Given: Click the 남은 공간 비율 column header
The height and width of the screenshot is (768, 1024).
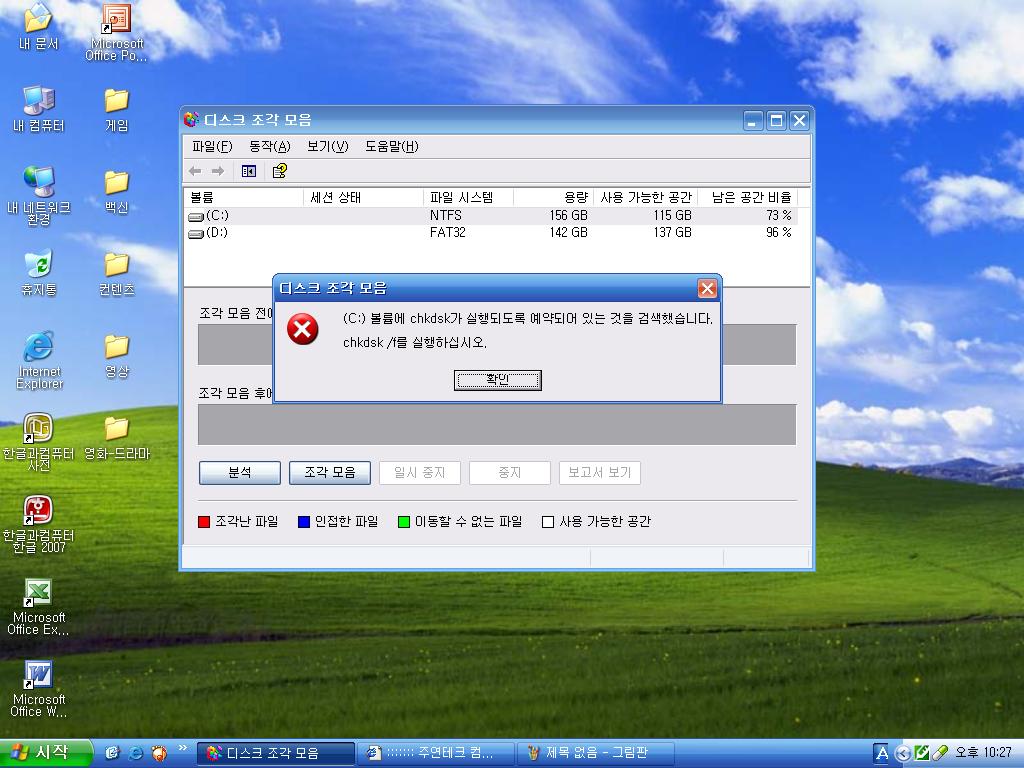Looking at the screenshot, I should (747, 197).
